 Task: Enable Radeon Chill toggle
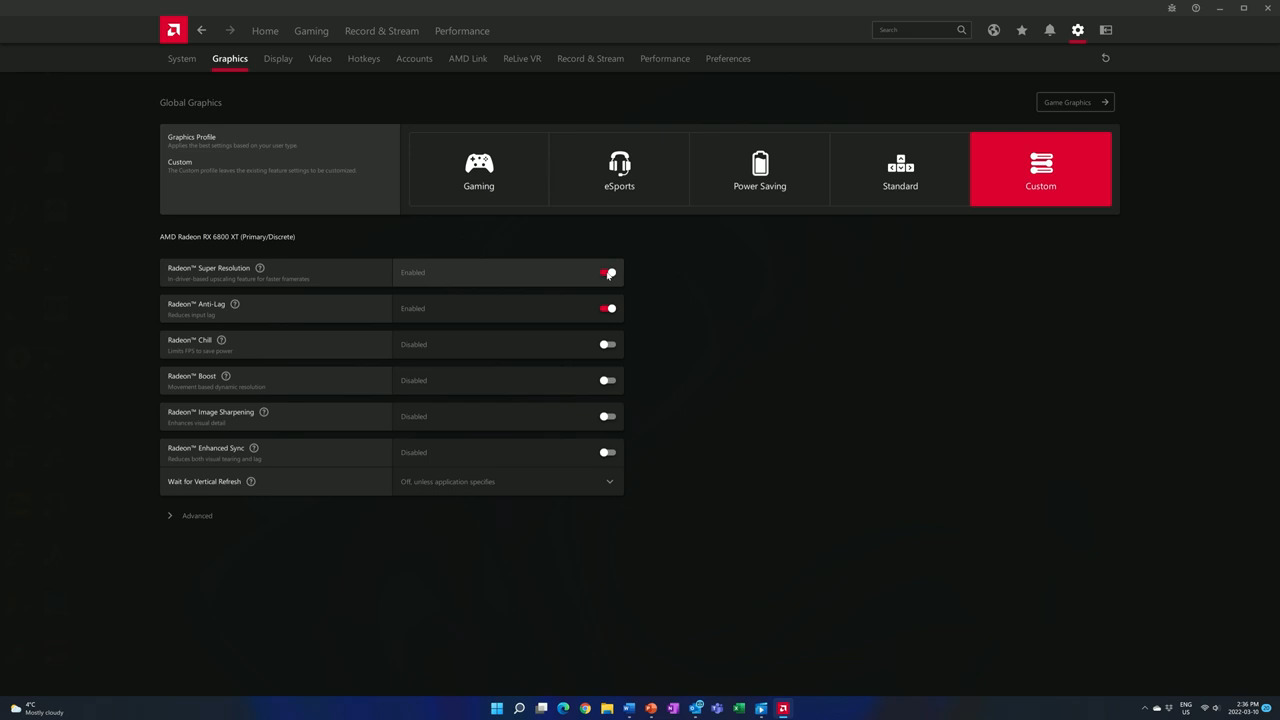point(607,345)
